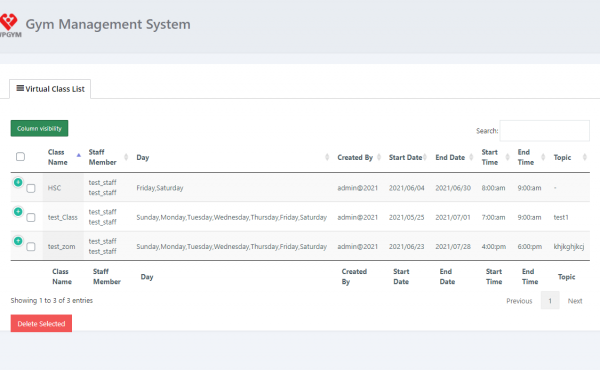Check the test_Class row checkbox
The height and width of the screenshot is (370, 600).
[31, 218]
